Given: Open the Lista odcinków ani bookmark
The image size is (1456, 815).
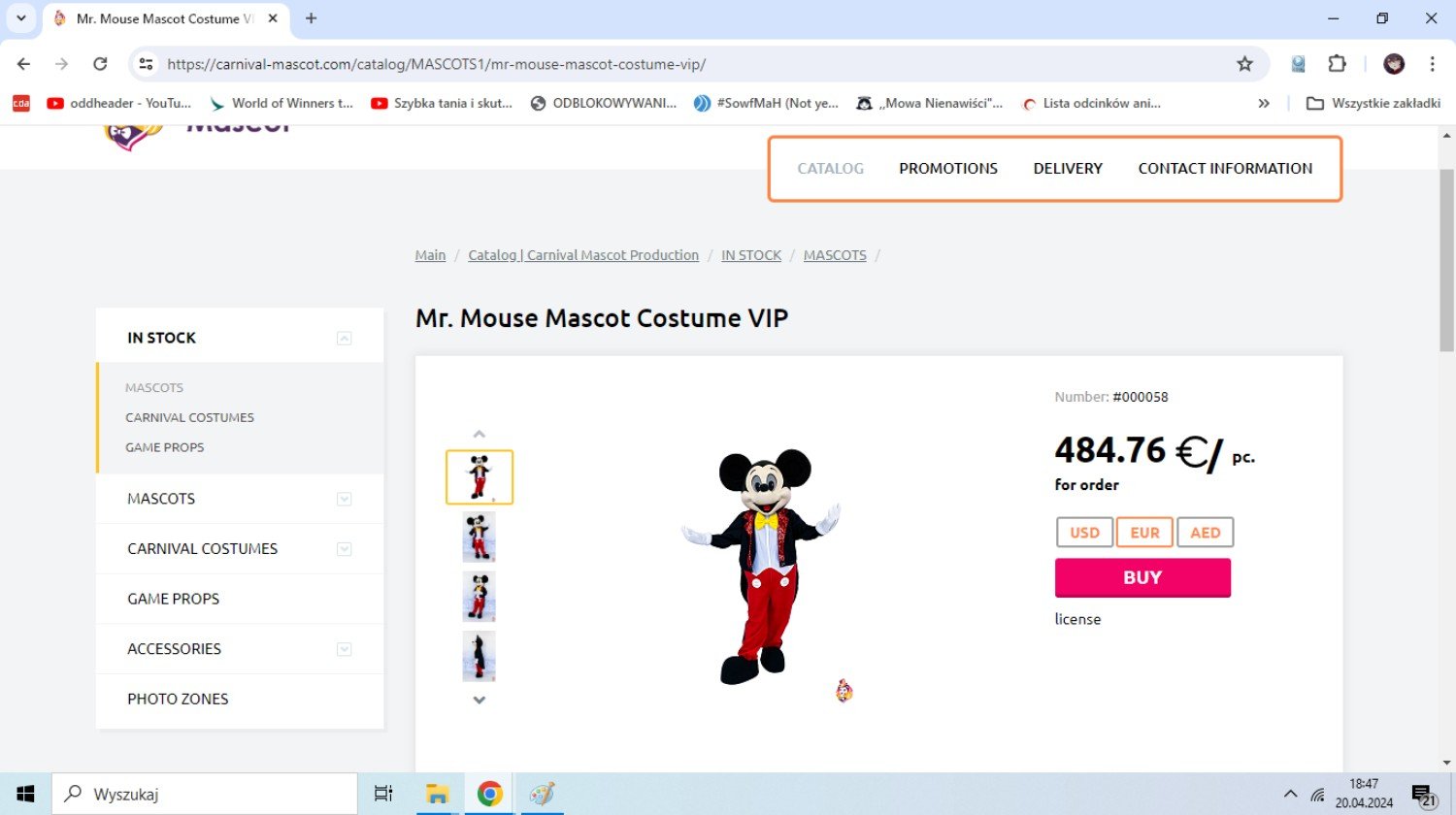Looking at the screenshot, I should click(1092, 103).
